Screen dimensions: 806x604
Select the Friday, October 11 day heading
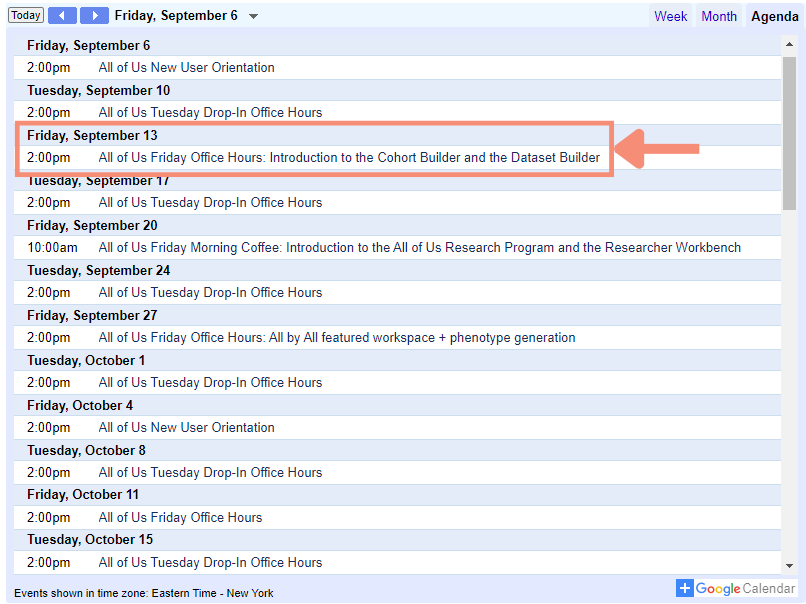[83, 495]
